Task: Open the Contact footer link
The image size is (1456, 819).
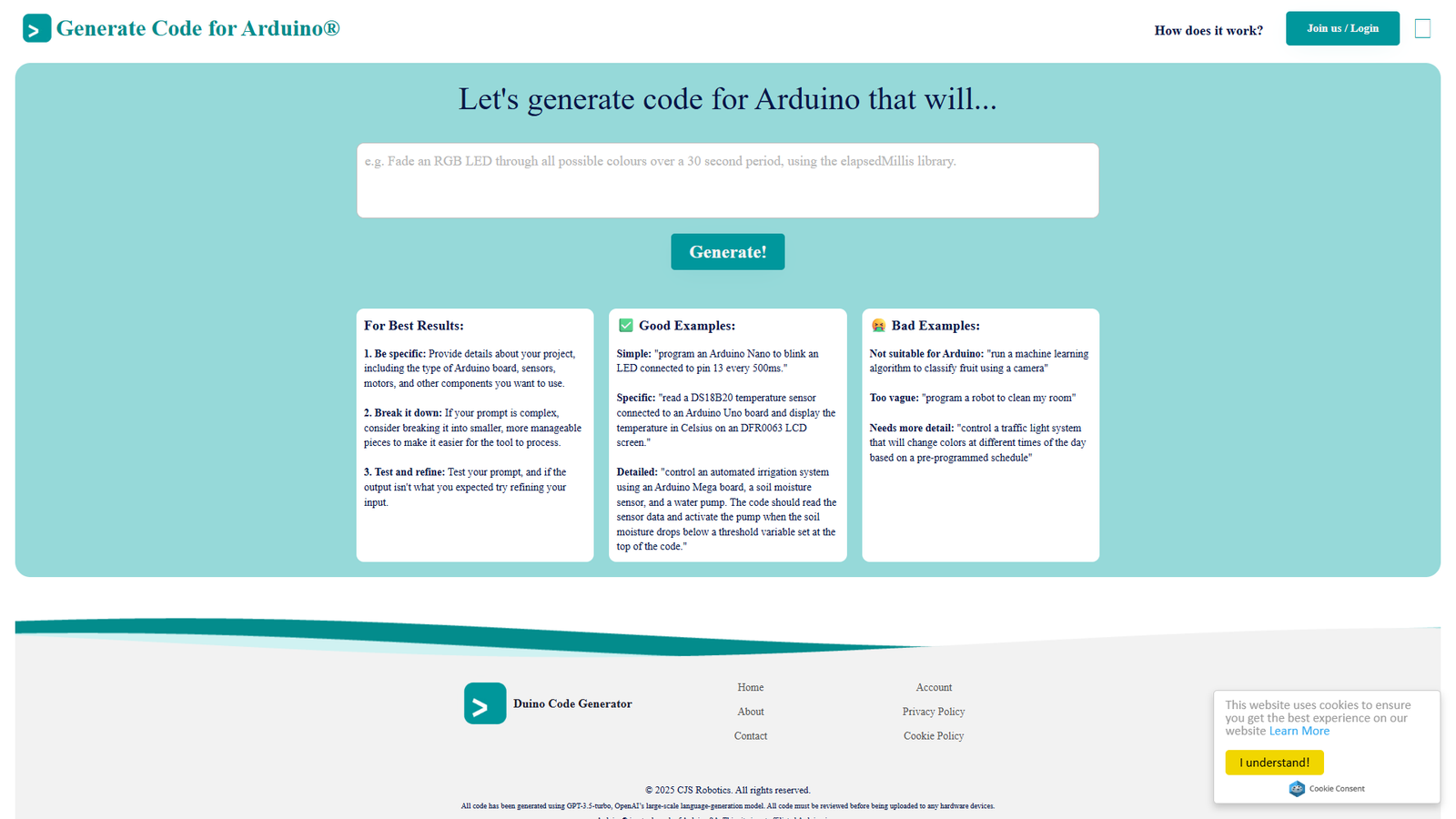Action: (750, 735)
